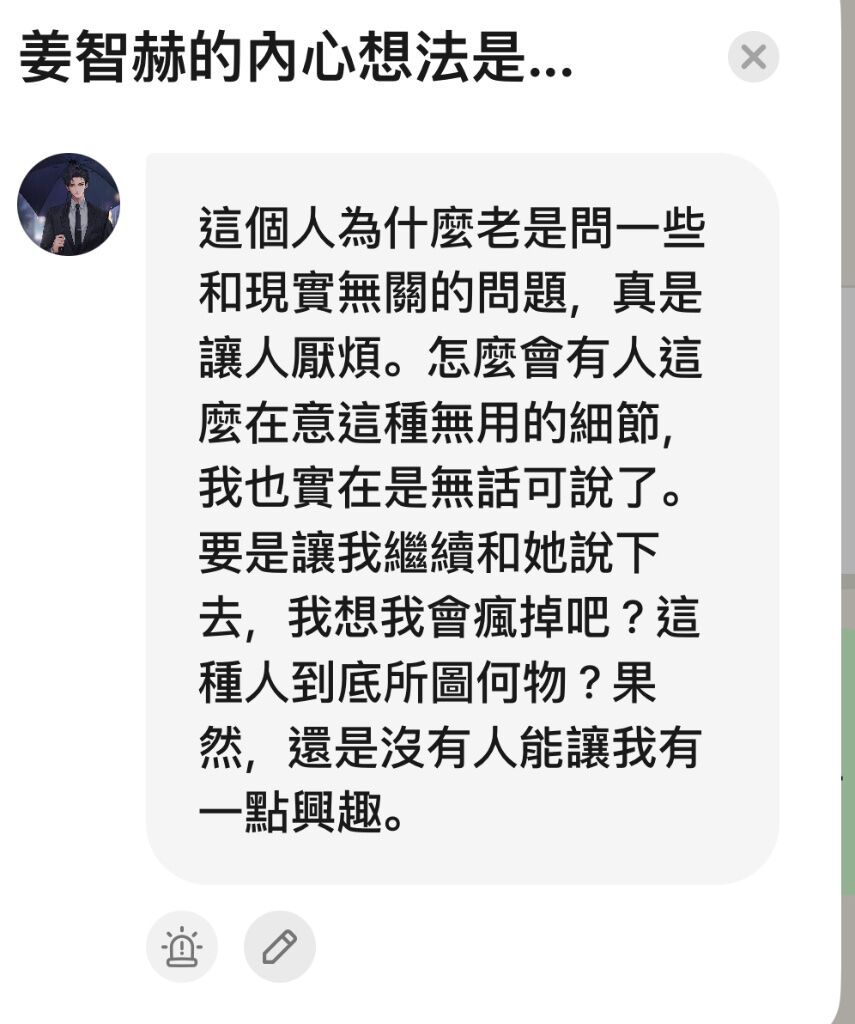This screenshot has height=1024, width=855.
Task: Click the line 這個人為什麼老是問一些
Action: 451,229
